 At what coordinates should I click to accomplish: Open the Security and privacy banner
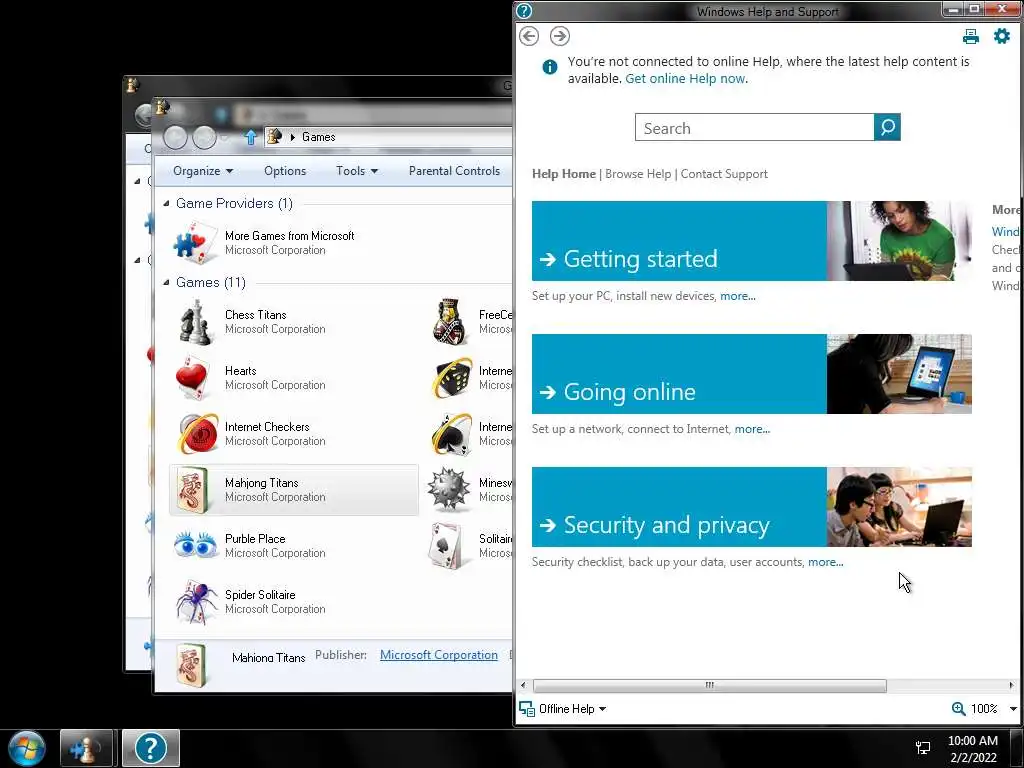click(679, 507)
